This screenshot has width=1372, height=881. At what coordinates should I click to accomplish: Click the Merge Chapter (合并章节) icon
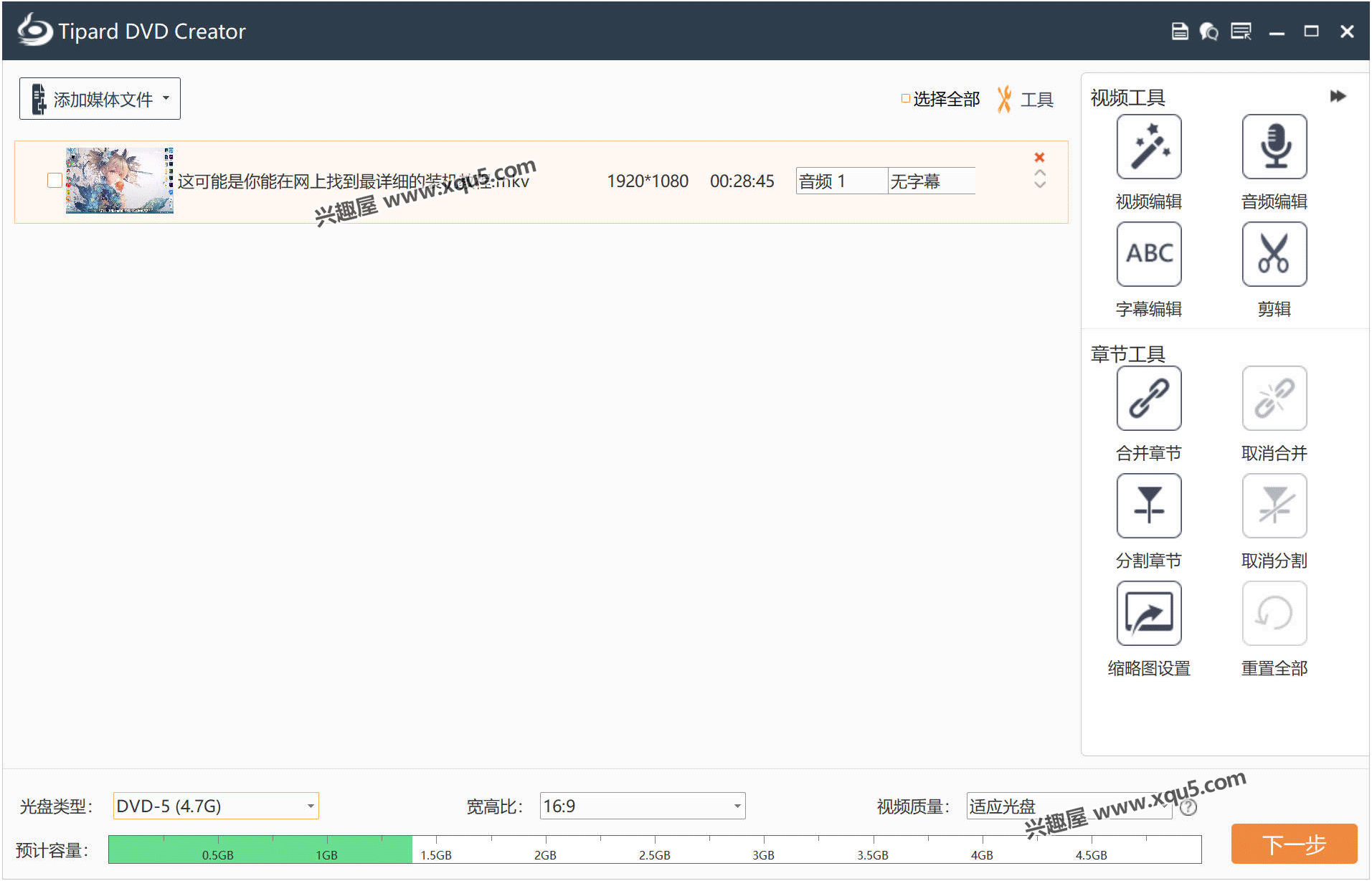pos(1148,399)
